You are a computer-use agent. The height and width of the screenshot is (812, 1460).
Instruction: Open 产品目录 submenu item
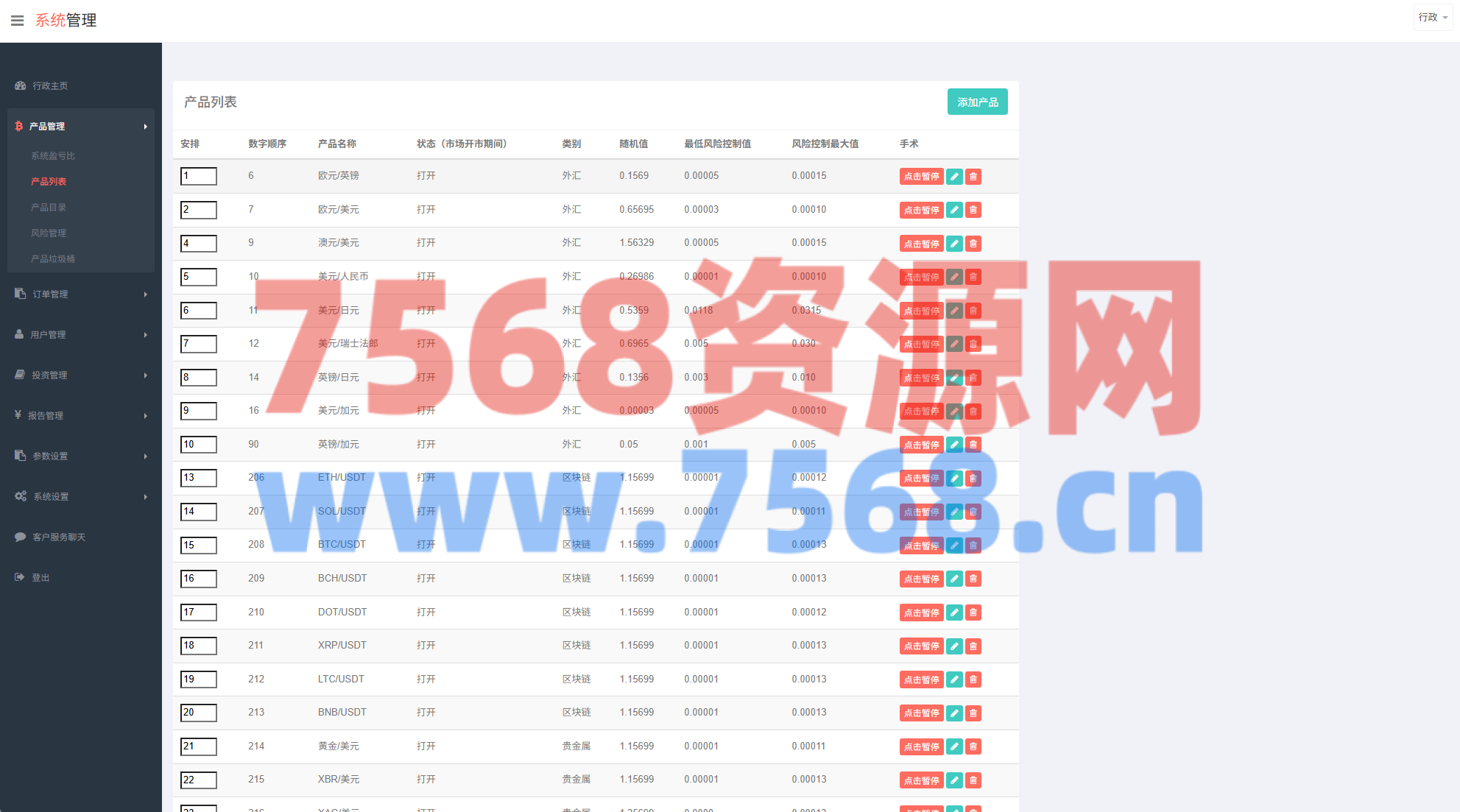(49, 208)
